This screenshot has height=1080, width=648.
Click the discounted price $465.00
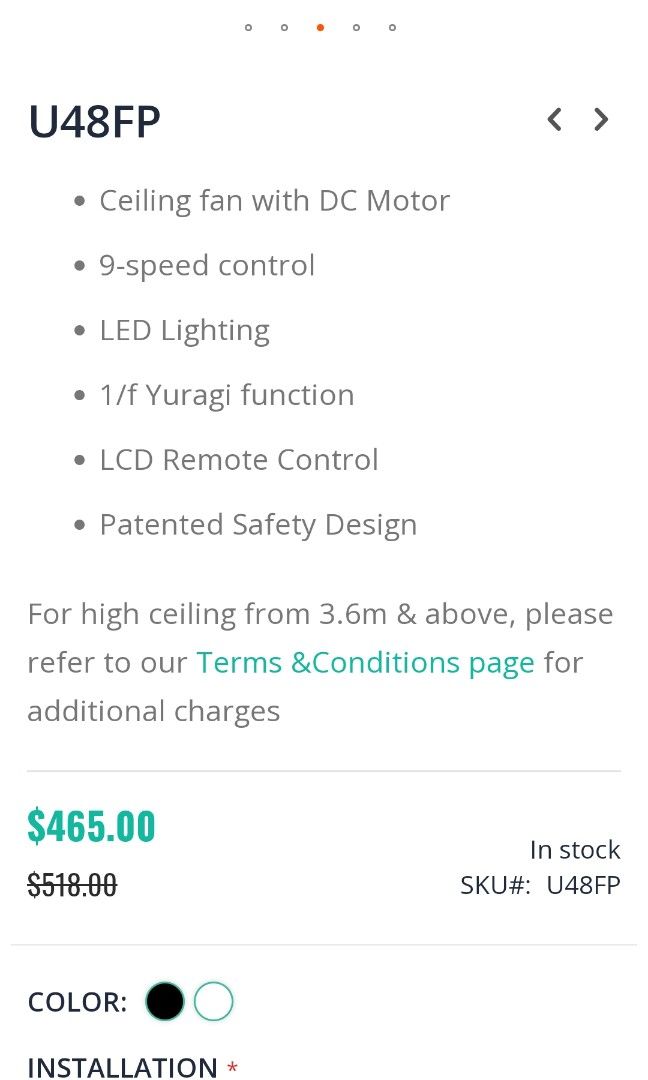point(91,826)
